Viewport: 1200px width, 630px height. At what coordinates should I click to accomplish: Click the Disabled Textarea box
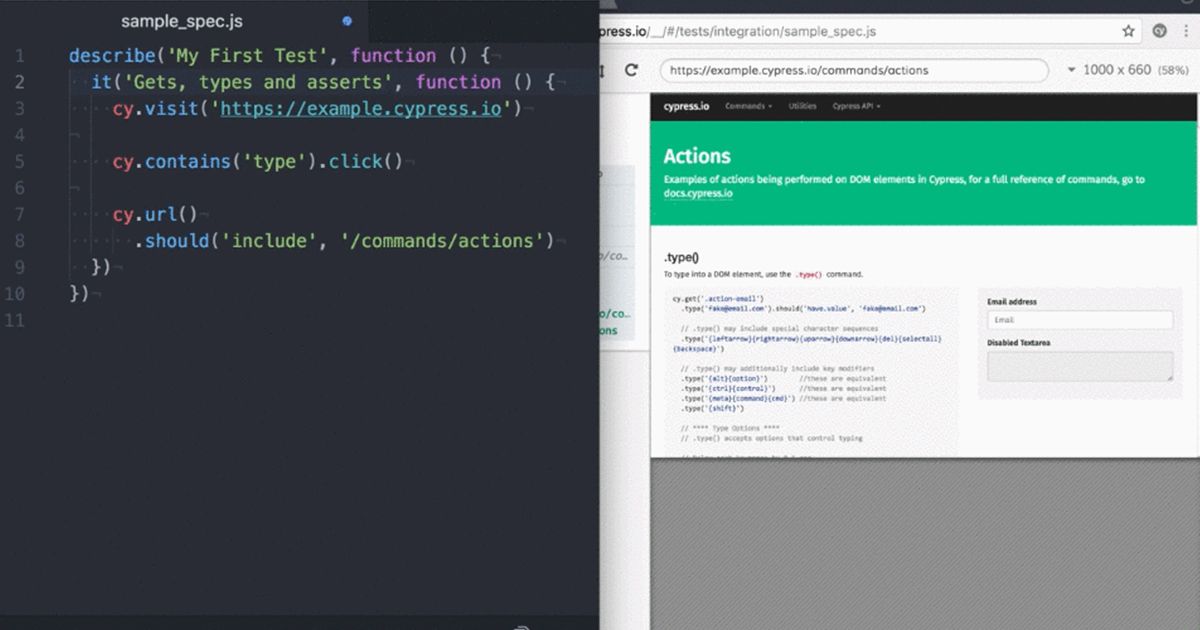point(1079,366)
